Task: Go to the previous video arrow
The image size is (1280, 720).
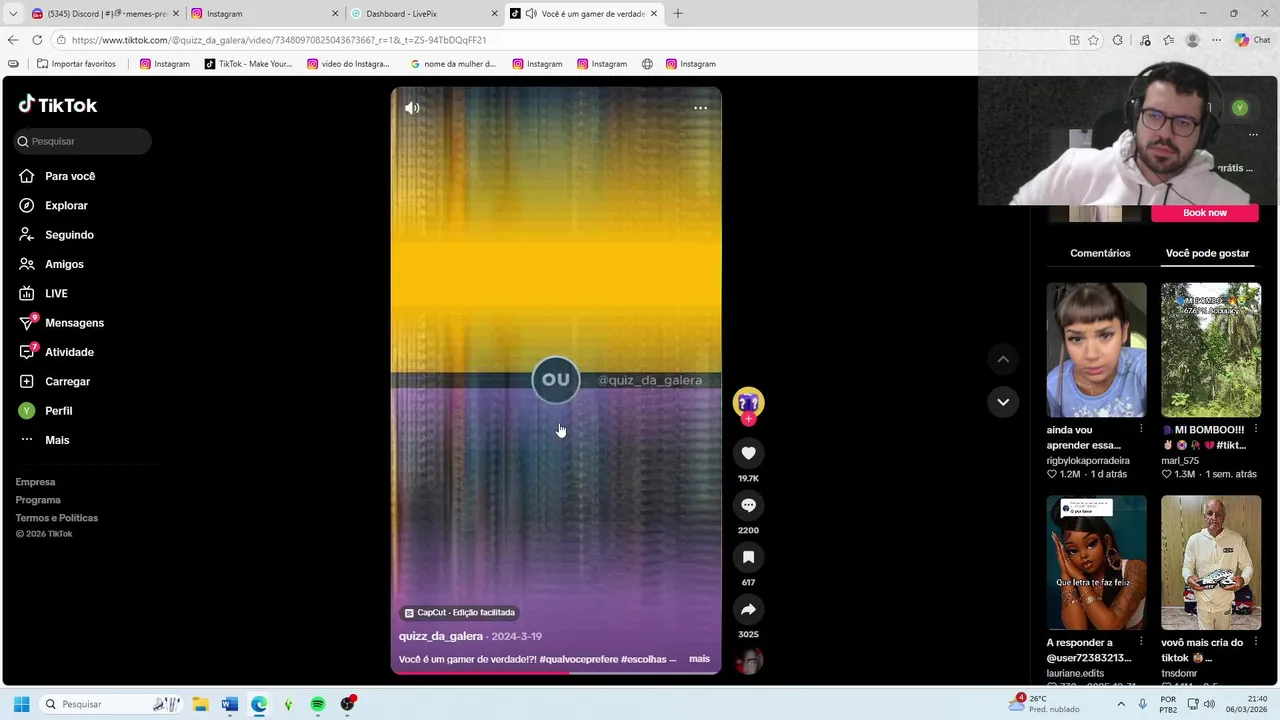Action: [1003, 359]
